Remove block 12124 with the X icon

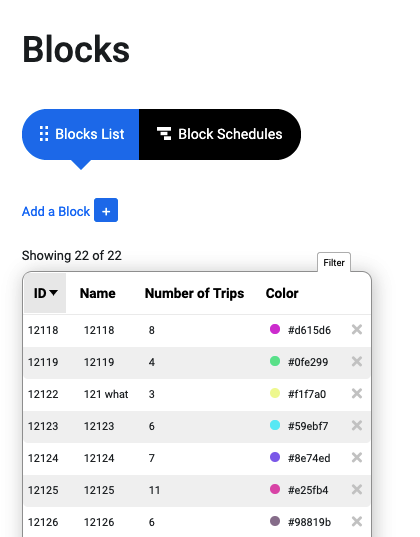click(x=357, y=457)
